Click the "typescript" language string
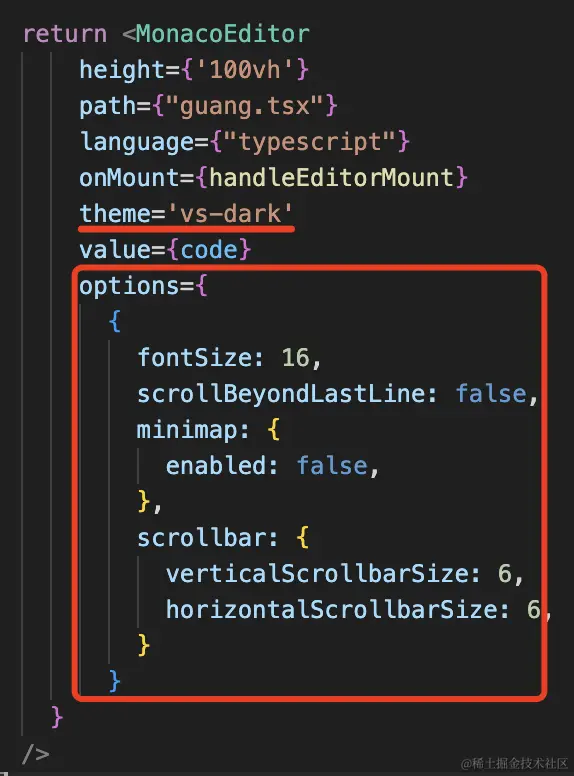The image size is (574, 776). pyautogui.click(x=310, y=143)
